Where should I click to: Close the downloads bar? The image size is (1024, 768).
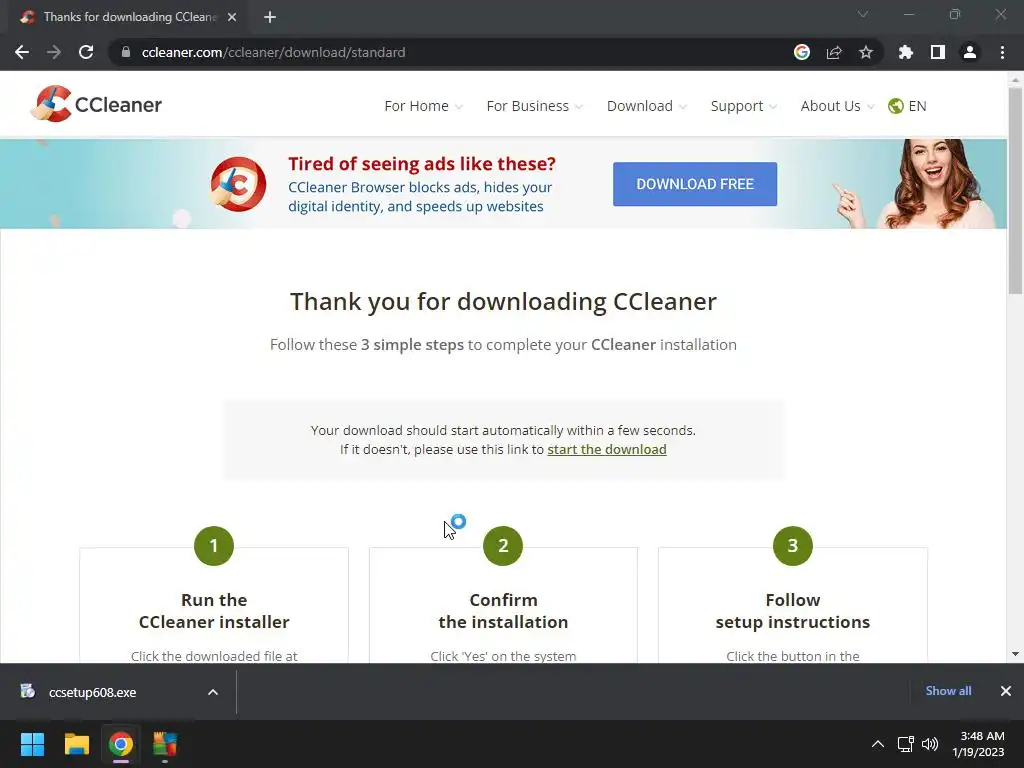tap(1006, 691)
